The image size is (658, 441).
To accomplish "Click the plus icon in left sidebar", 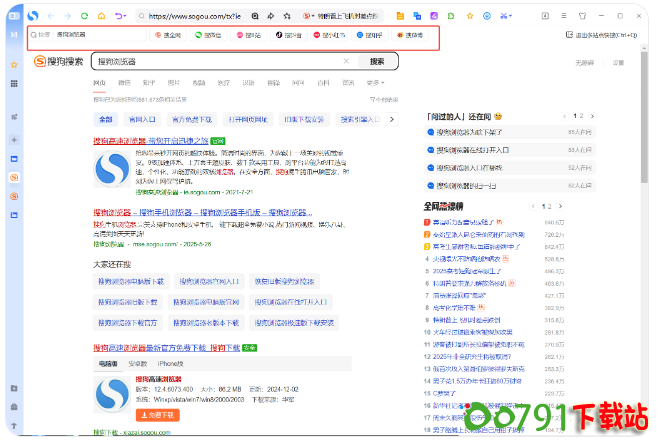I will click(x=14, y=139).
